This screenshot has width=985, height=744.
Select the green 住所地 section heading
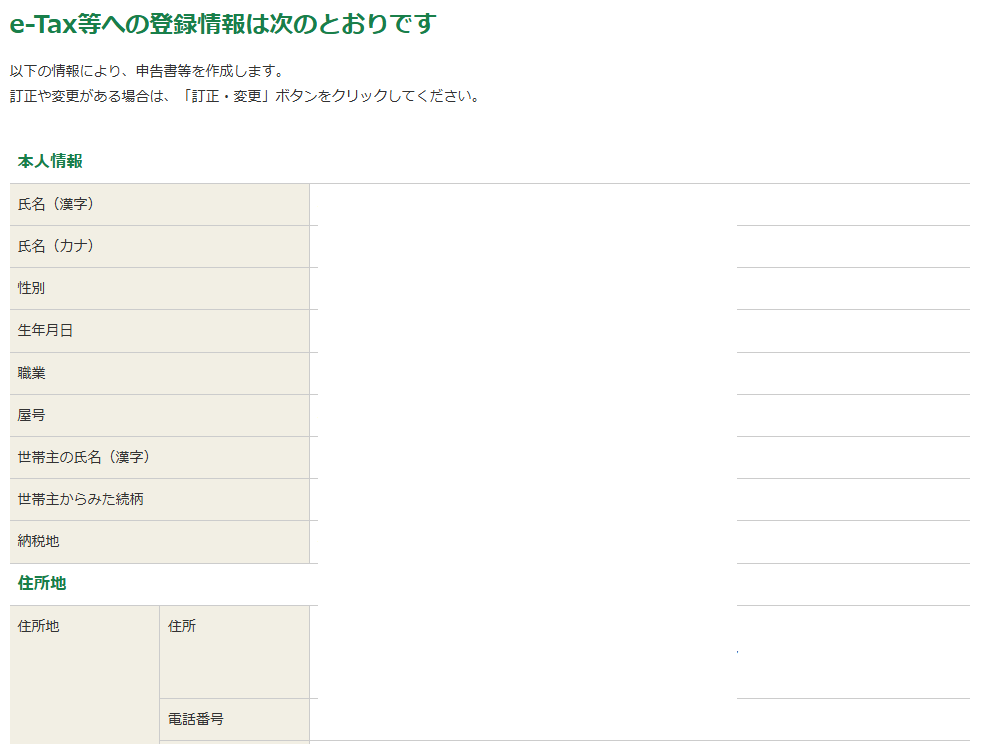(42, 583)
